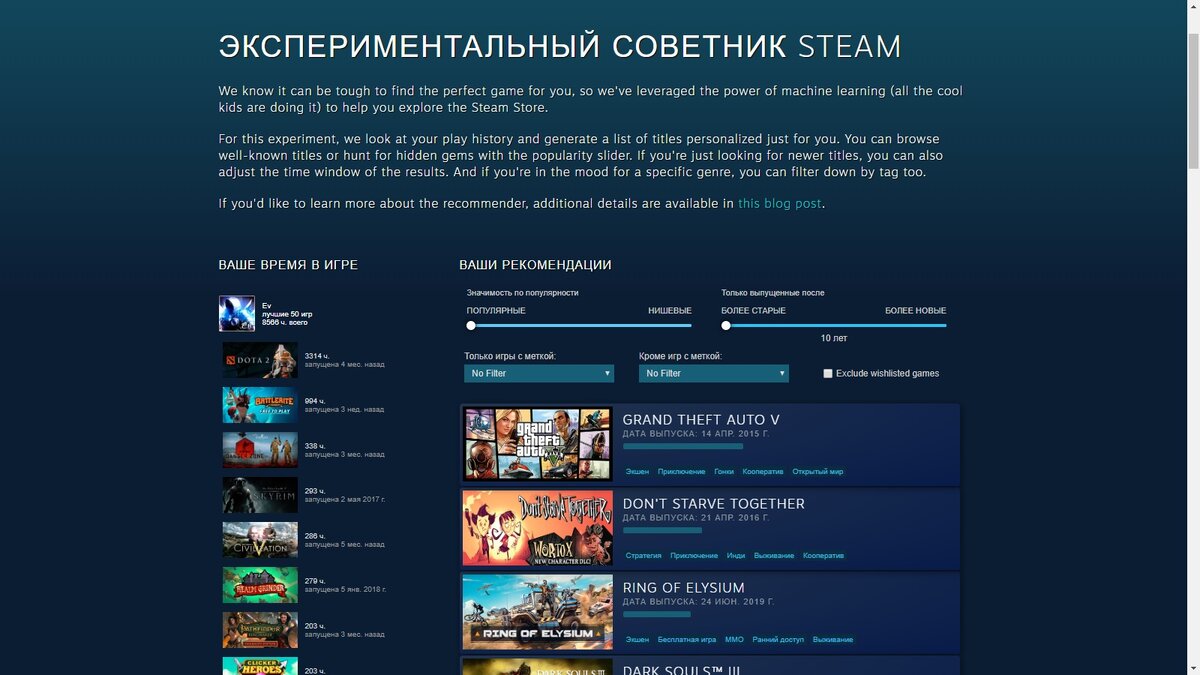Select the Экшен tag under GTA V
Viewport: 1200px width, 675px height.
pos(637,471)
